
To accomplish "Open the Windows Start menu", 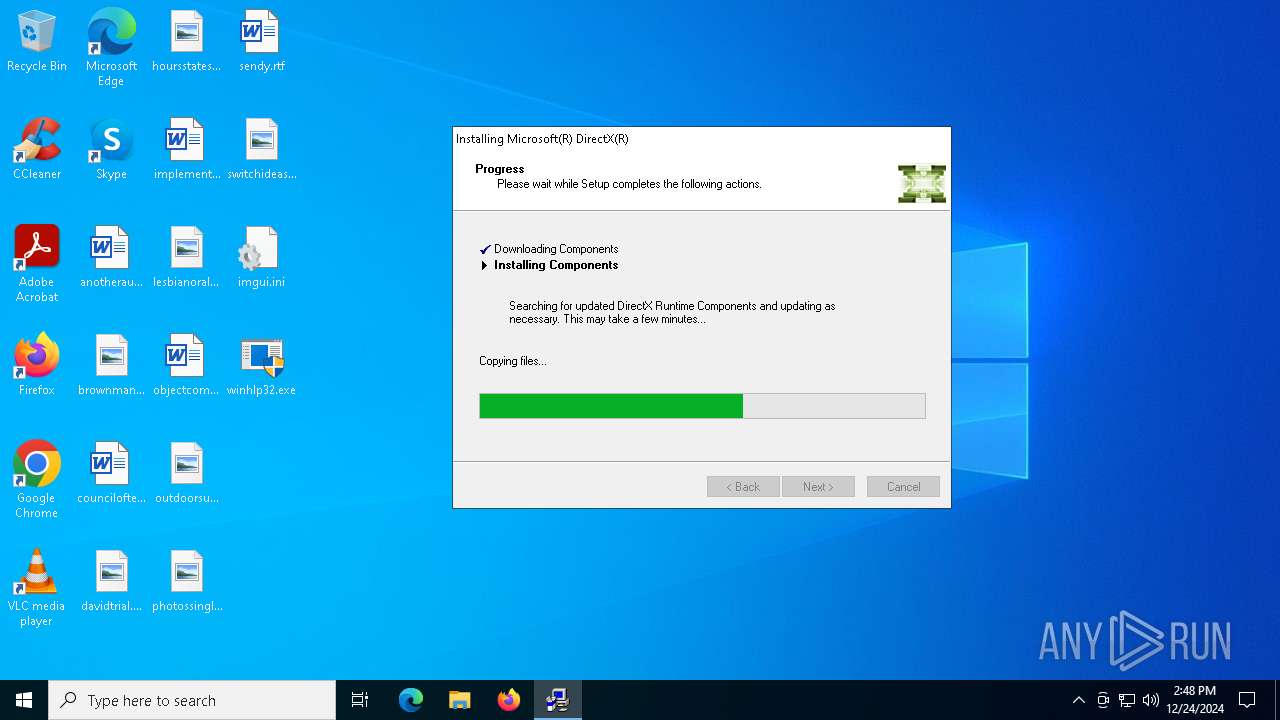I will click(24, 700).
